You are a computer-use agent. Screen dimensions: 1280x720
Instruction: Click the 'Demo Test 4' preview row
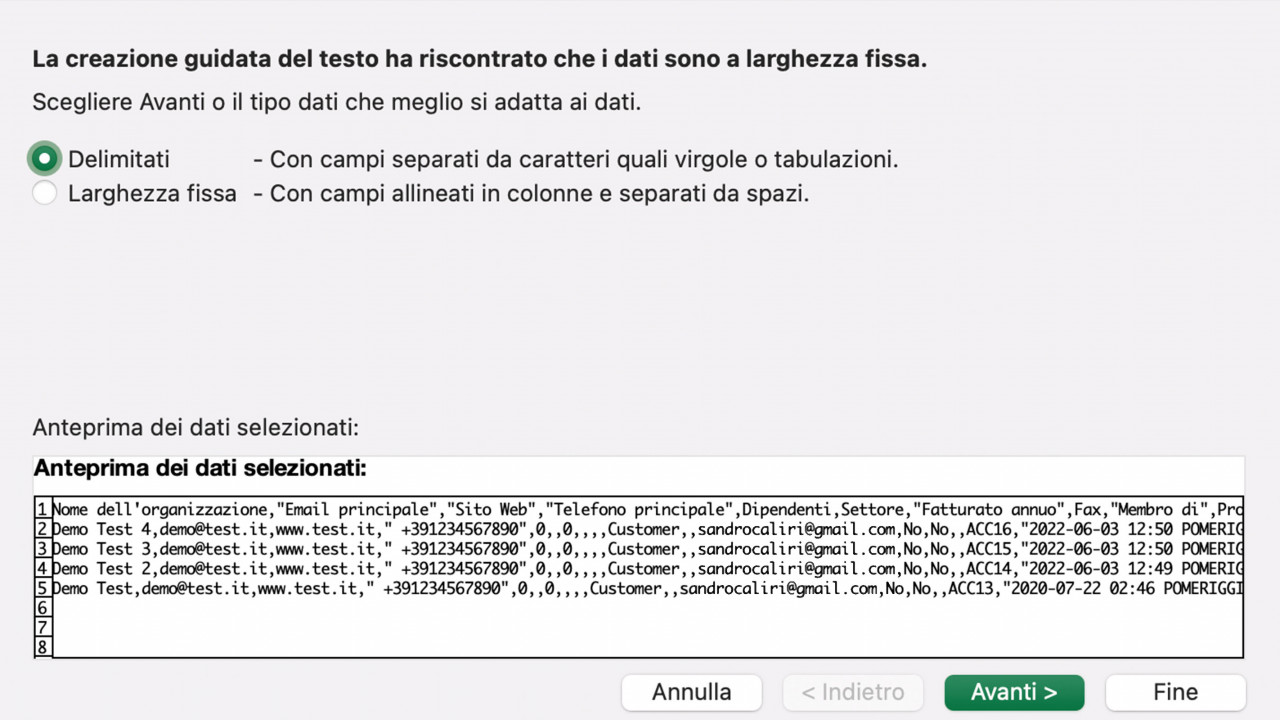[647, 529]
